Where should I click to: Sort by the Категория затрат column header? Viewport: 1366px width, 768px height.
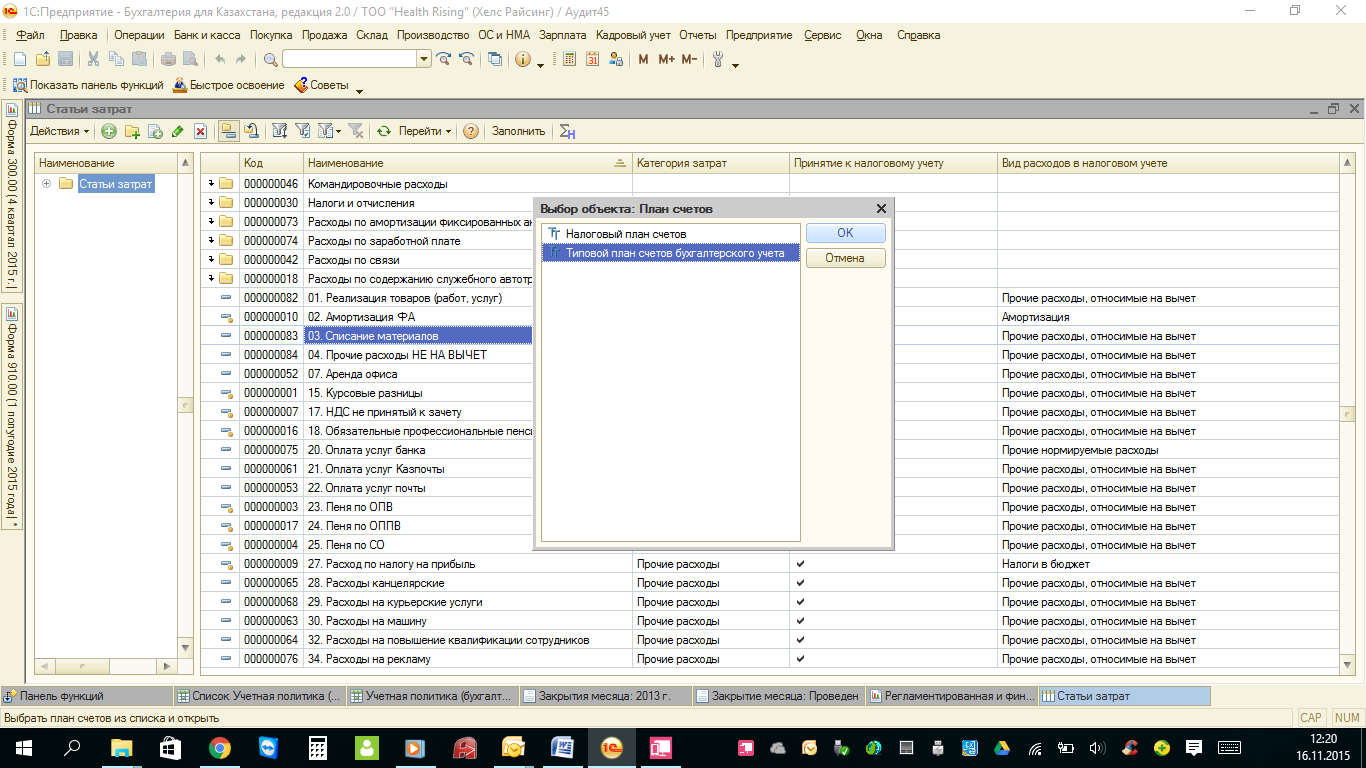[x=710, y=163]
